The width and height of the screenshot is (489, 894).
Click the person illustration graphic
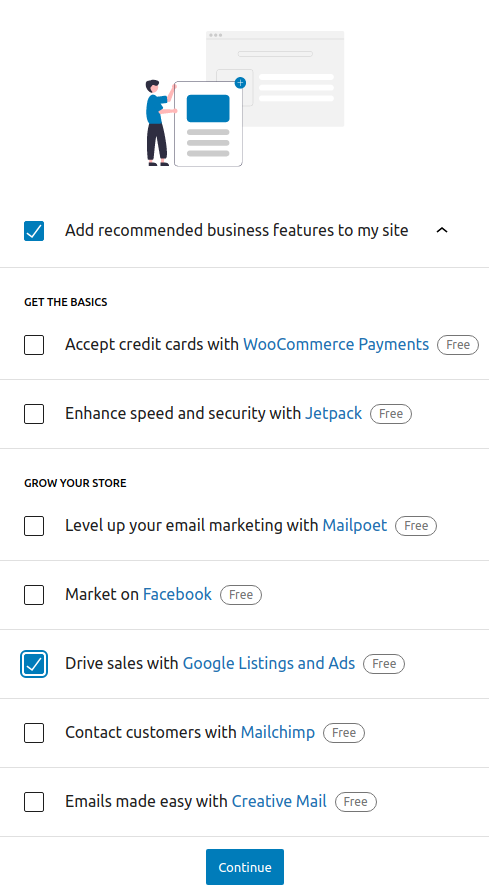pos(159,123)
